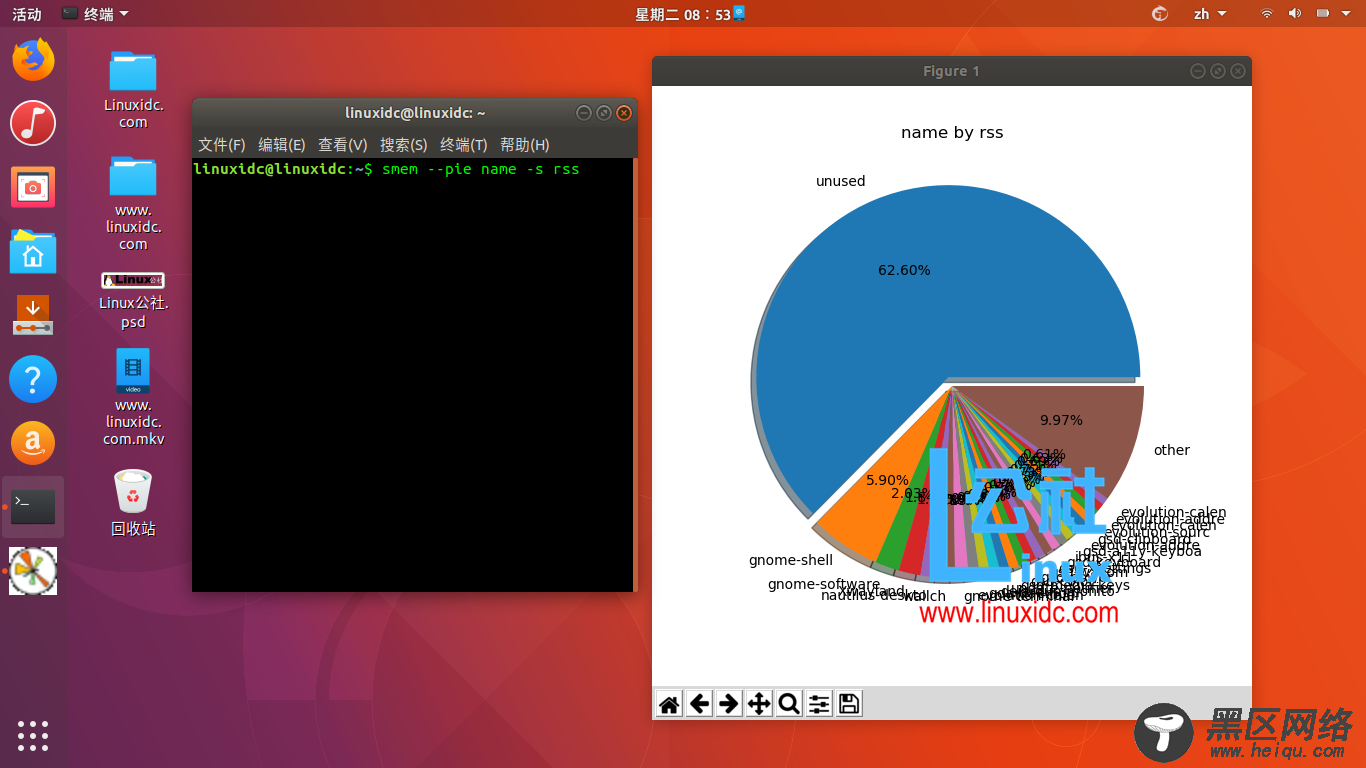Maximize the terminal window
This screenshot has height=768, width=1366.
tap(604, 113)
